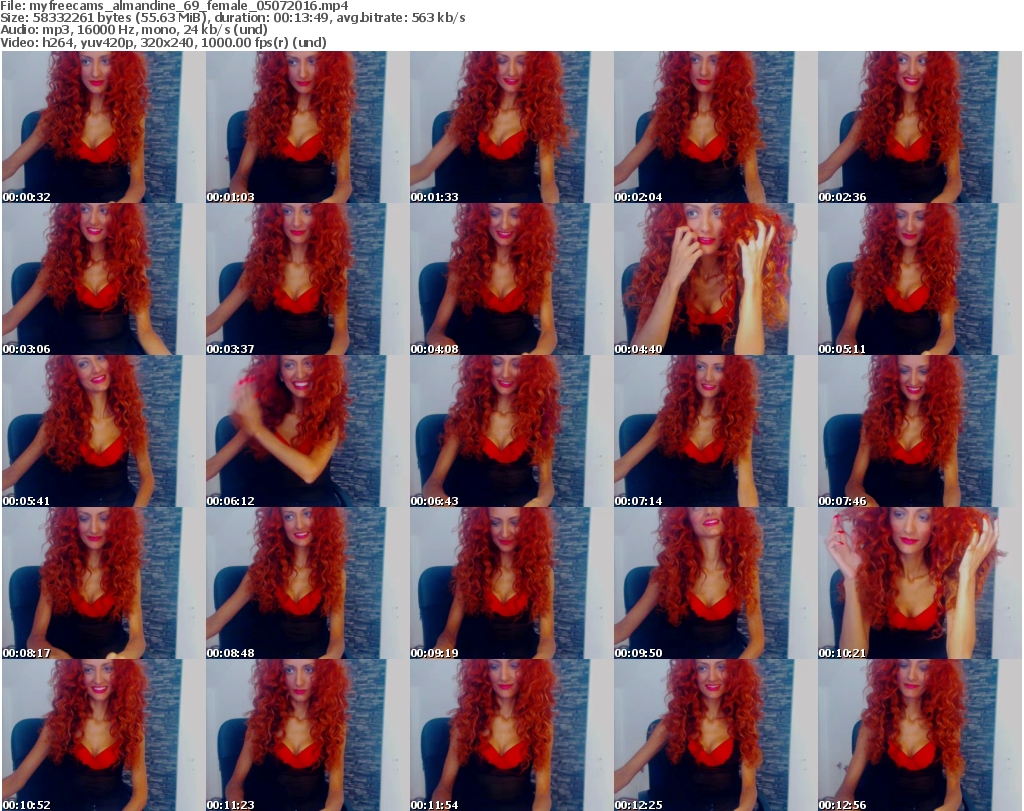Open the thumbnail stamped 00:03:06
This screenshot has width=1024, height=811.
[103, 279]
